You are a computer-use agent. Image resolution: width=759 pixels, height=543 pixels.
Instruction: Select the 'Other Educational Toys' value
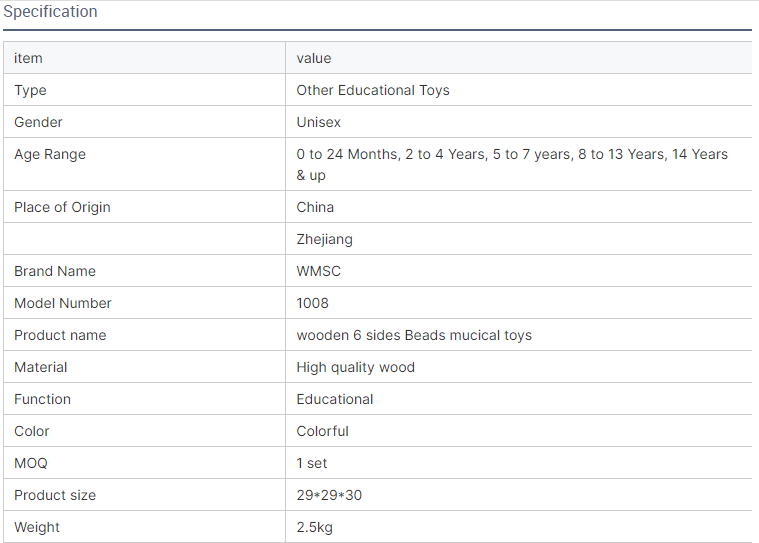tap(373, 90)
